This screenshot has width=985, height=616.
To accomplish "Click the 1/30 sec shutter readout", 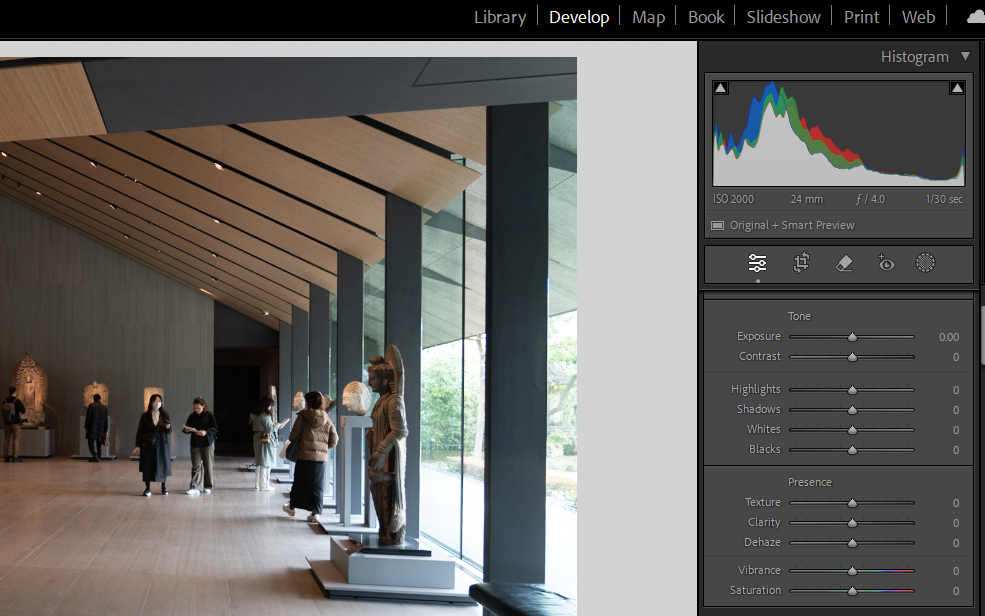I will 944,199.
